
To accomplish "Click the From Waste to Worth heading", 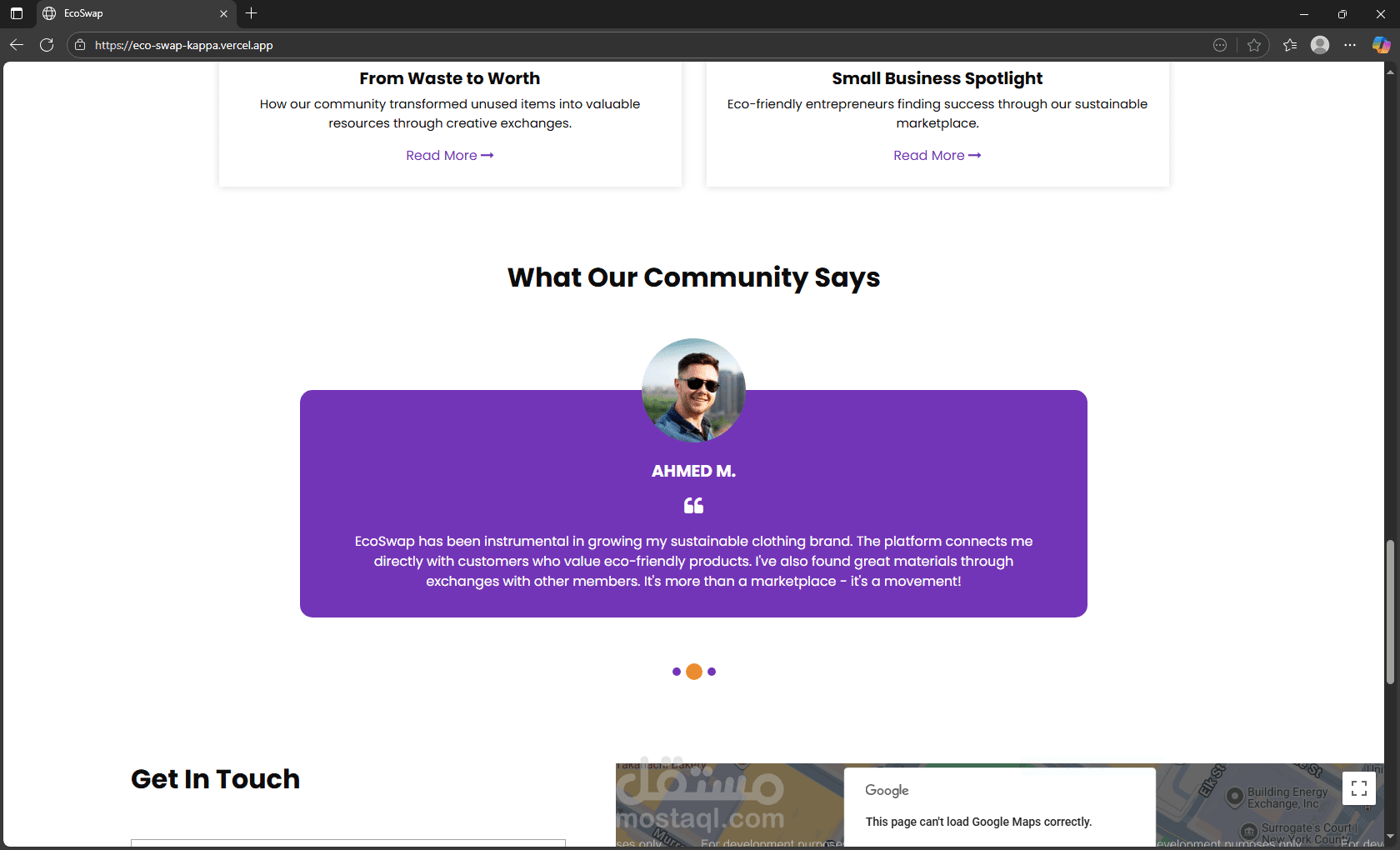I will (450, 78).
